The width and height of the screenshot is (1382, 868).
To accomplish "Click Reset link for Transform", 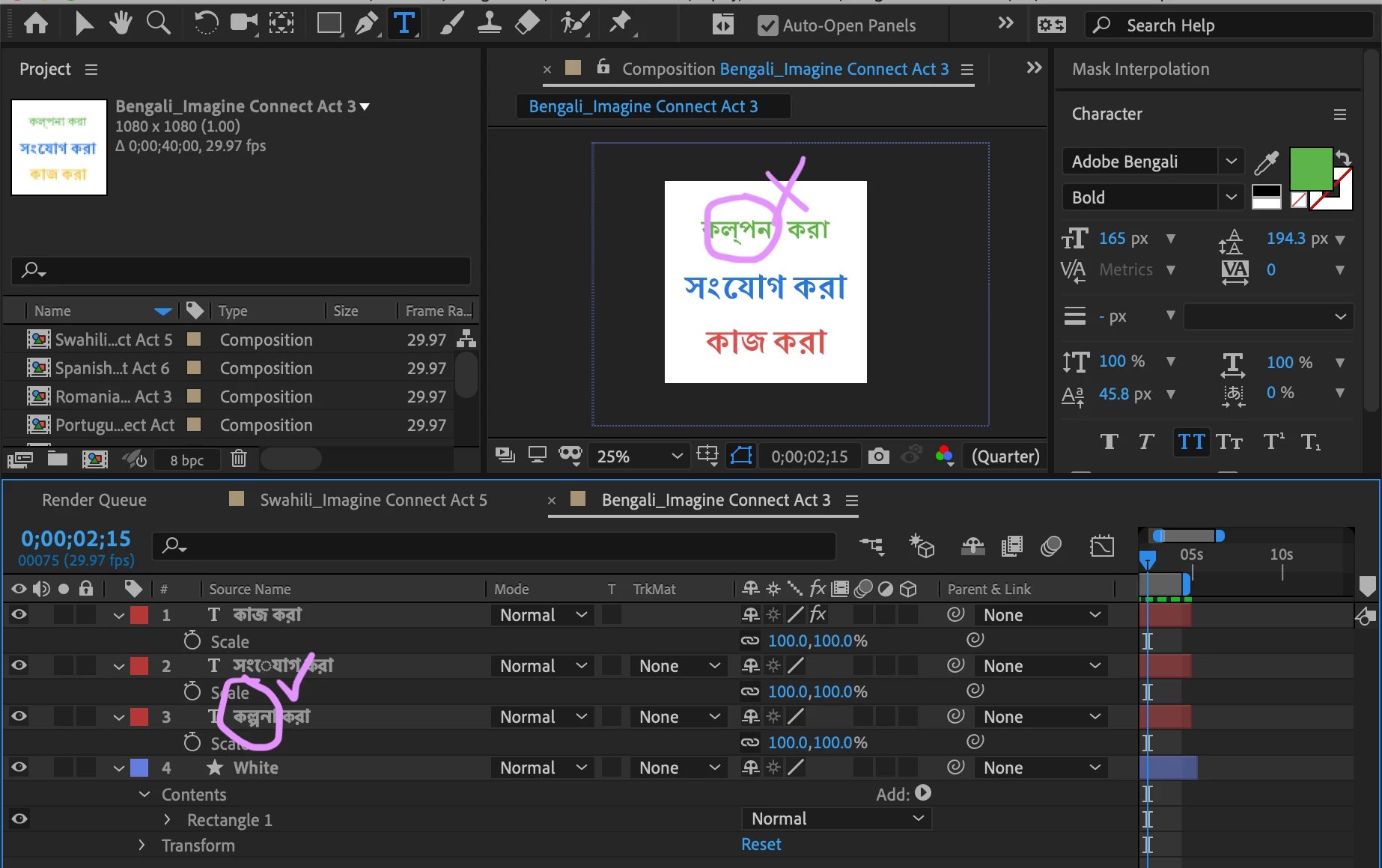I will (761, 844).
